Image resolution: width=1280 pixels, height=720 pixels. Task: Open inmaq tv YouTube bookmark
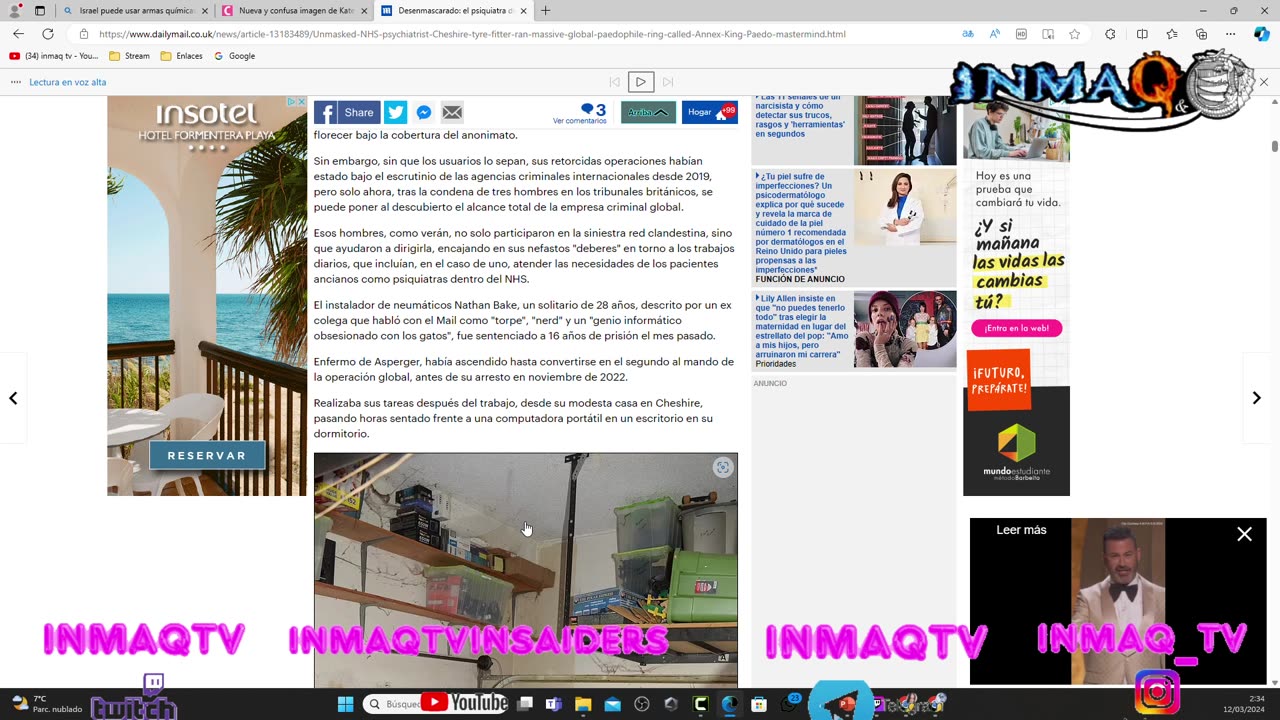pyautogui.click(x=54, y=56)
